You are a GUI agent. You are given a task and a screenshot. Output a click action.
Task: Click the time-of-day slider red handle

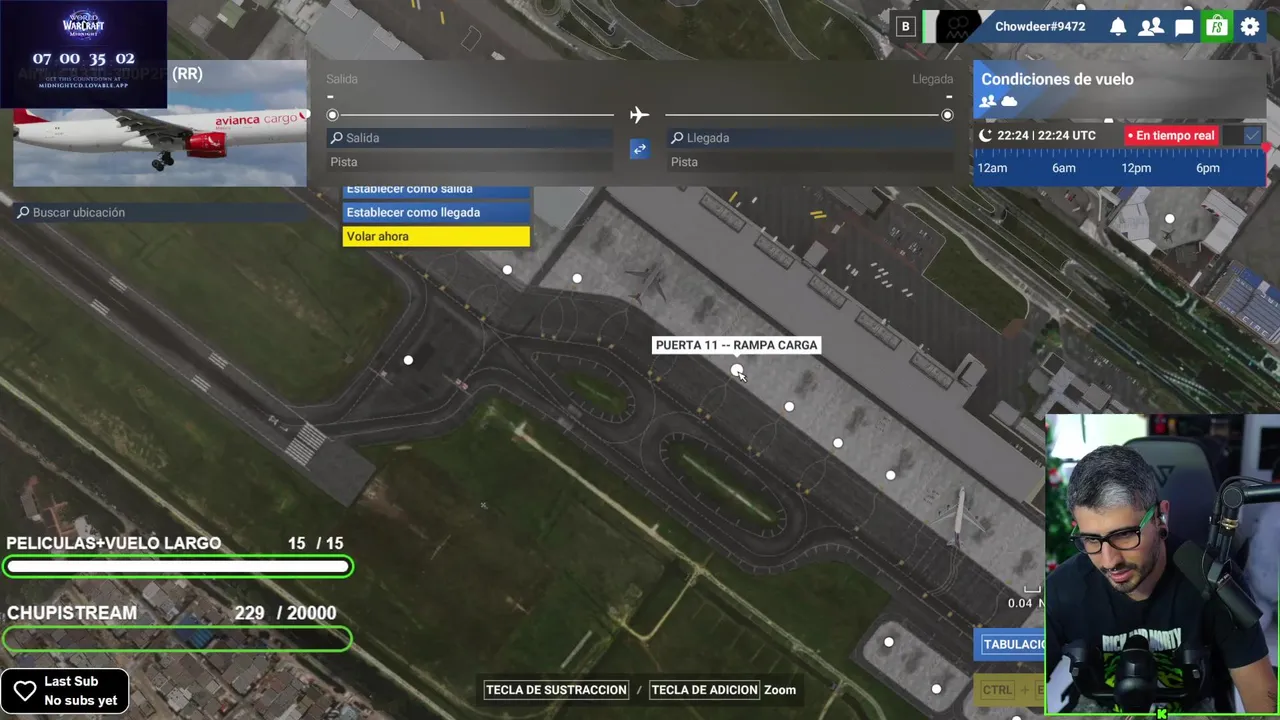(x=1265, y=149)
